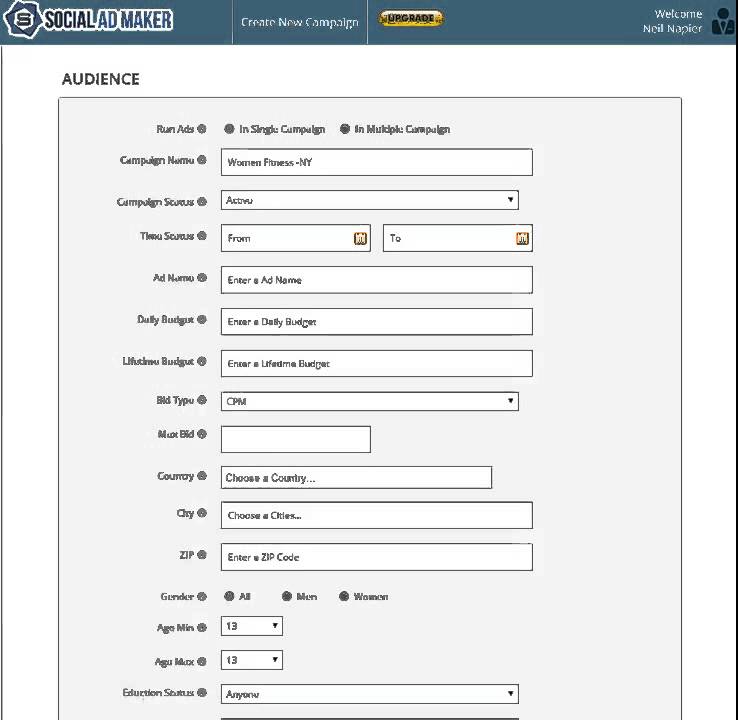Click the Age Min help icon
This screenshot has height=720, width=738.
pyautogui.click(x=202, y=627)
